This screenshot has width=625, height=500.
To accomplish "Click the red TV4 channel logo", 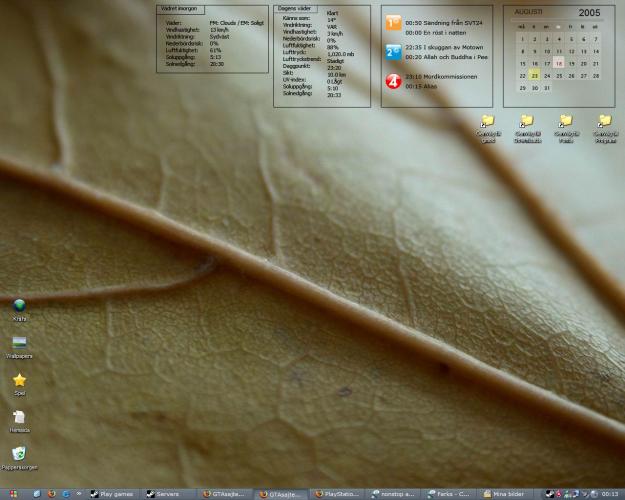I will click(x=393, y=80).
